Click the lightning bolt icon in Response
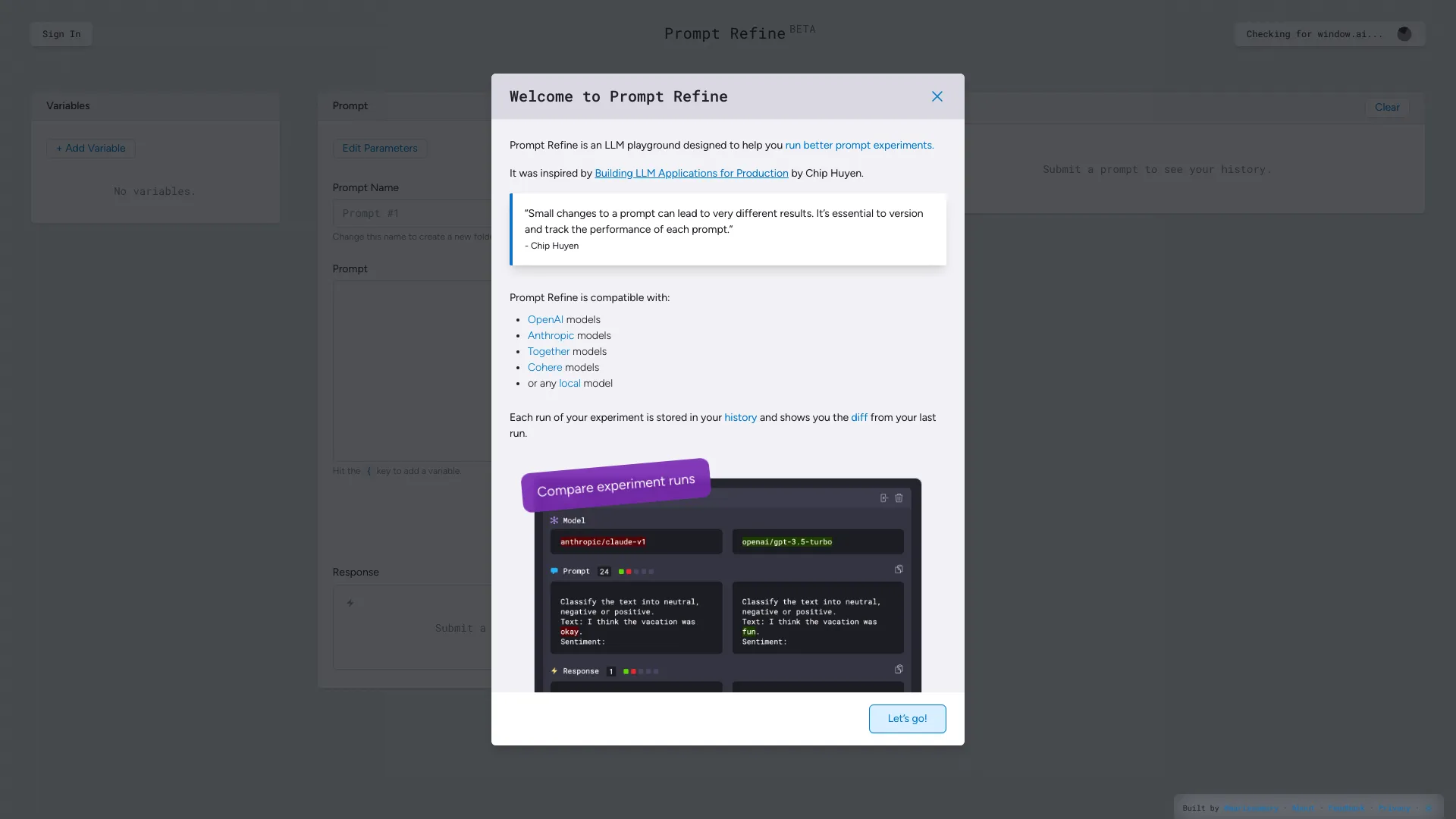The height and width of the screenshot is (819, 1456). click(350, 603)
